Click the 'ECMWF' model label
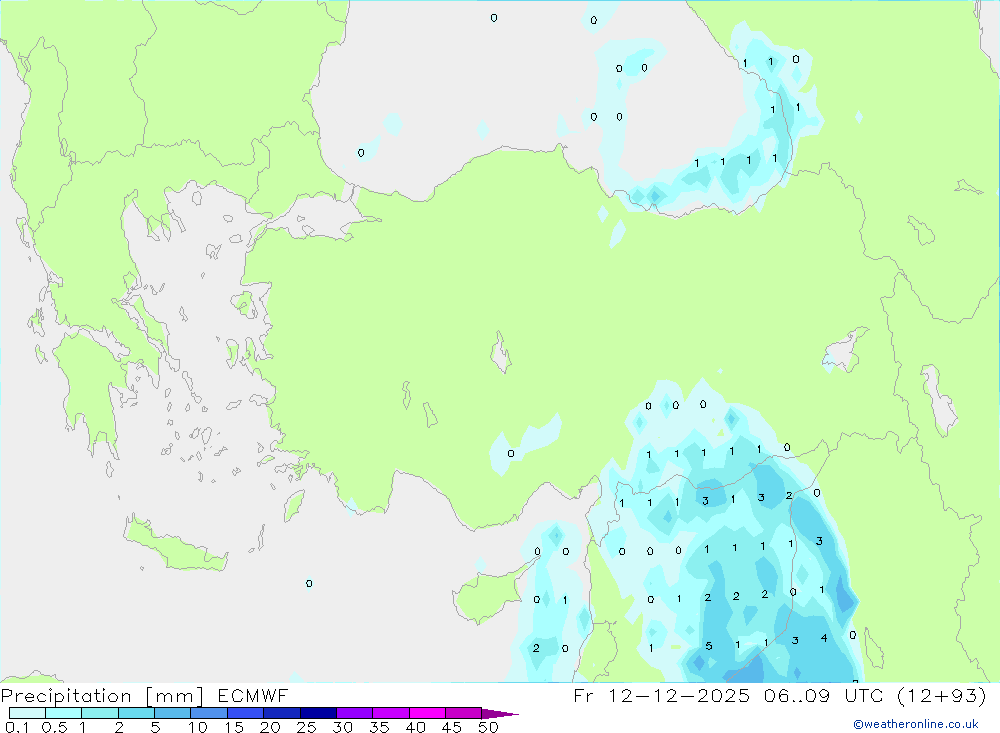The image size is (1000, 733). point(253,695)
